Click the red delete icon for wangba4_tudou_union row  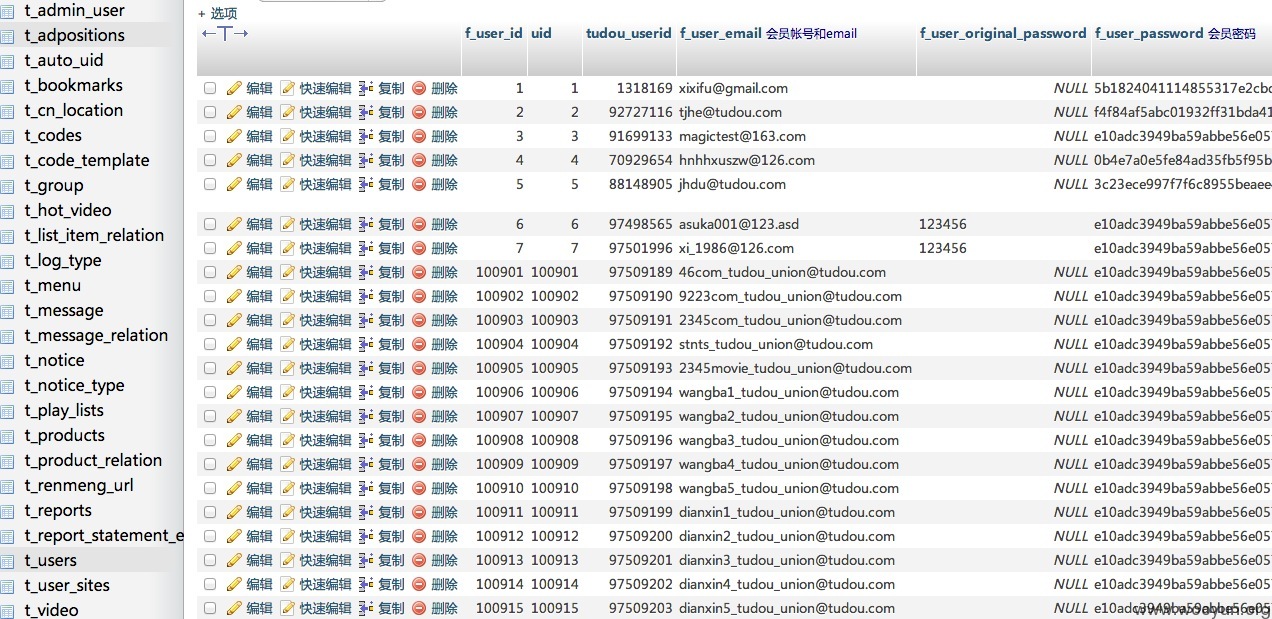point(419,464)
